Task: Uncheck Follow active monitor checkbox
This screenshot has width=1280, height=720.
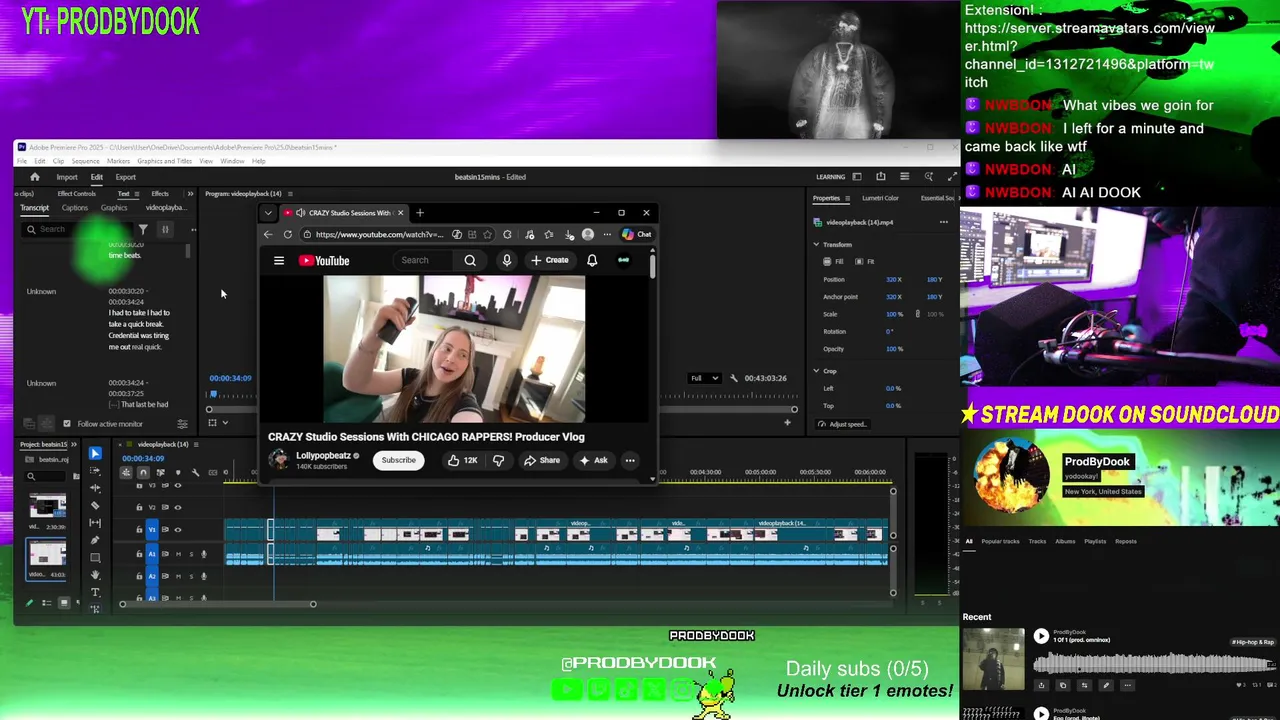Action: [67, 424]
